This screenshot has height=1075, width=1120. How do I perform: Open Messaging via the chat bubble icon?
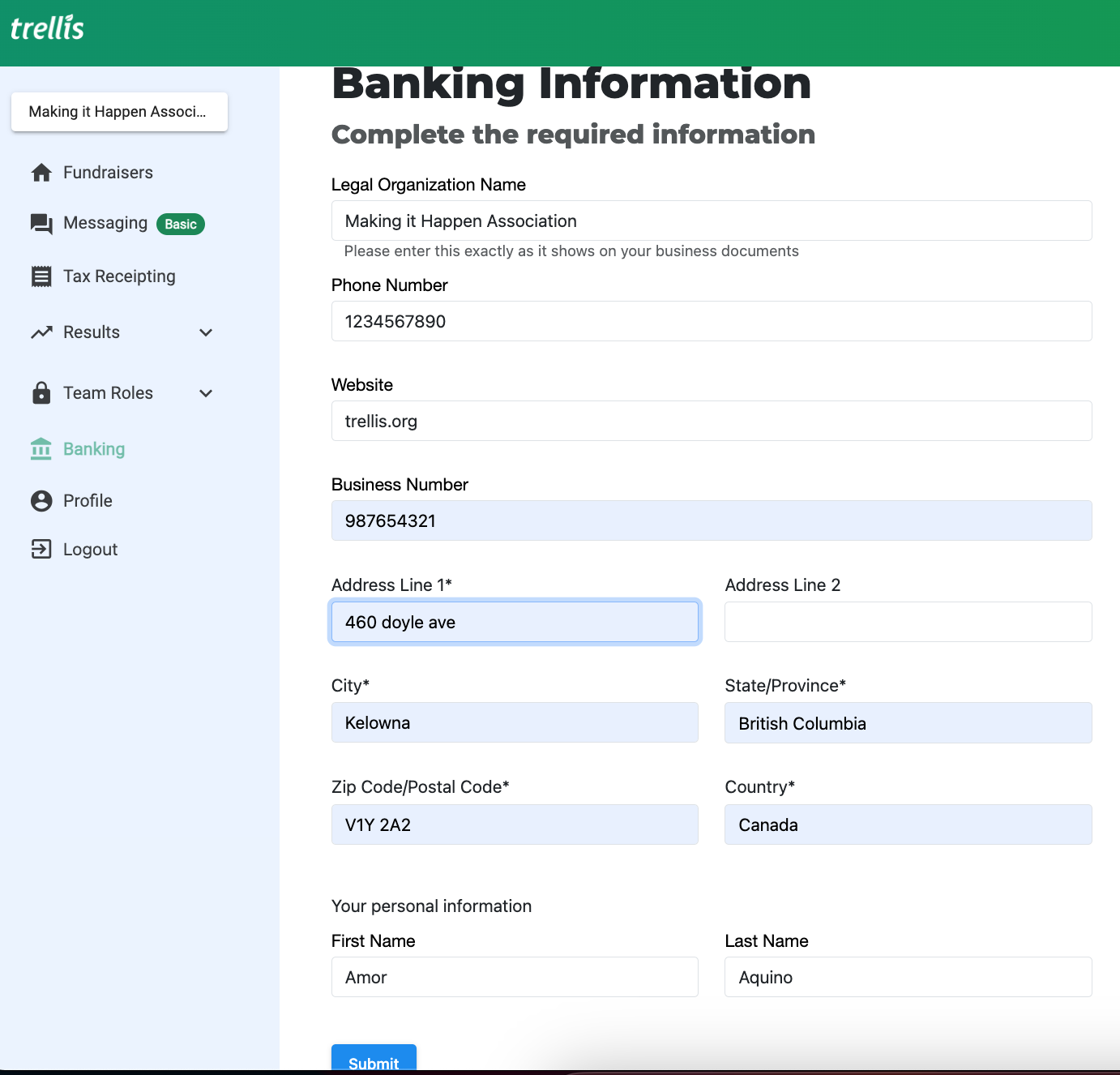41,223
